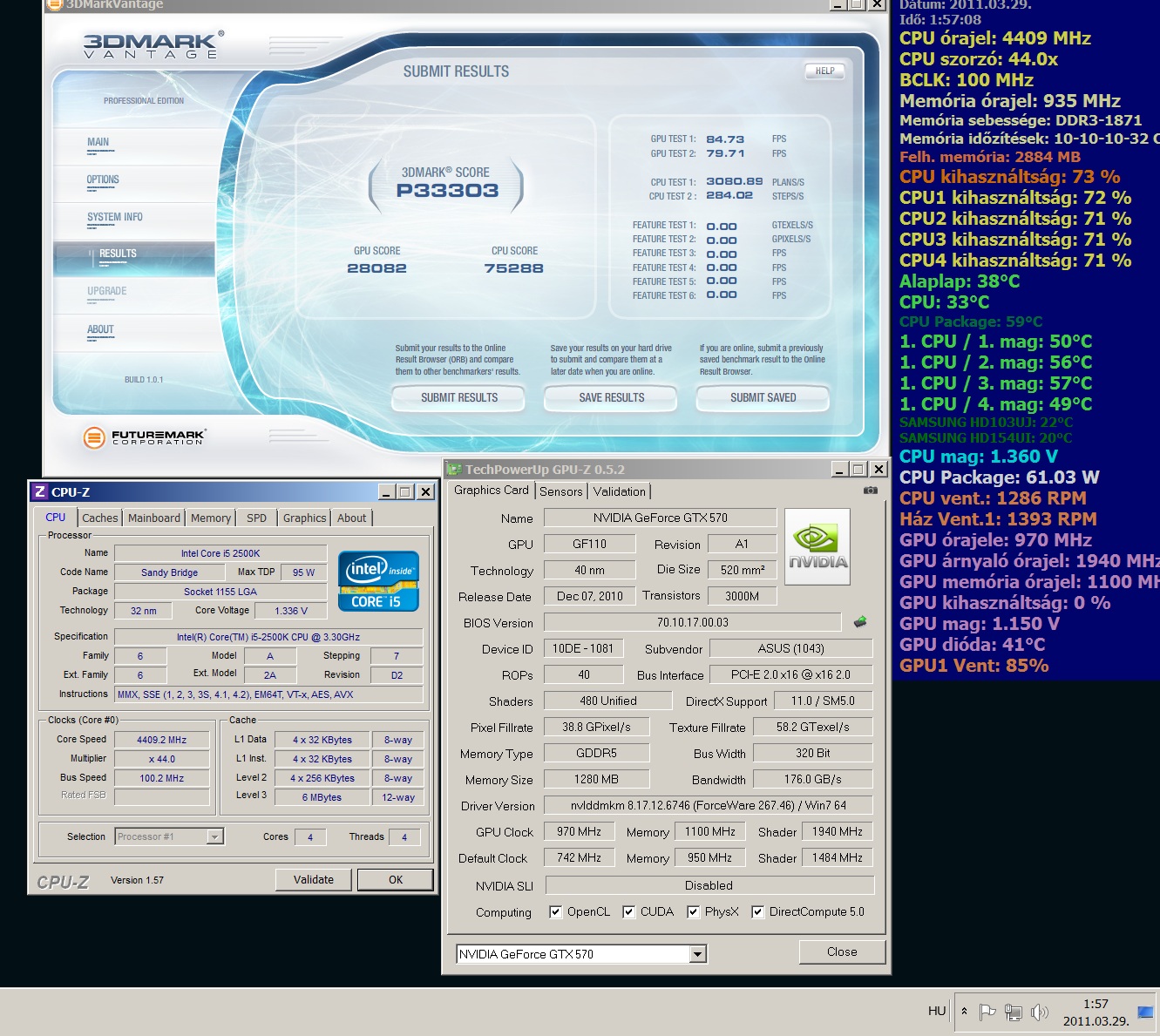The width and height of the screenshot is (1160, 1036).
Task: Select the CPU tab in CPU-Z
Action: [x=56, y=517]
